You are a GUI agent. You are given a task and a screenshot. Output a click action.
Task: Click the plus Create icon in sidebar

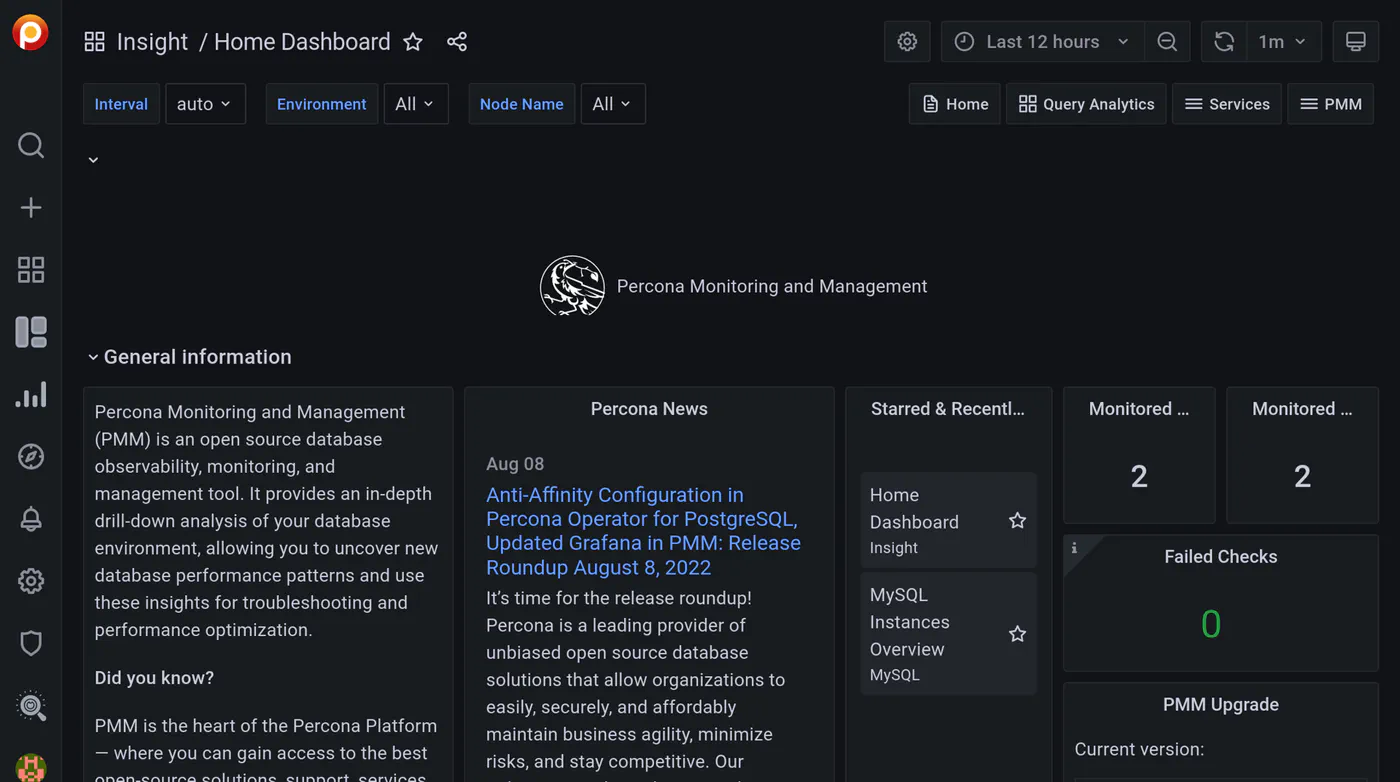coord(31,207)
